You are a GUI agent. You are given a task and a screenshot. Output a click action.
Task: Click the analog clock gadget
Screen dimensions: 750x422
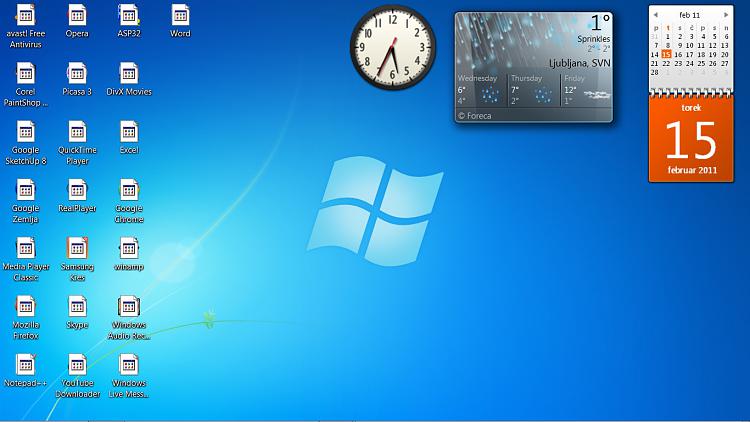(393, 47)
